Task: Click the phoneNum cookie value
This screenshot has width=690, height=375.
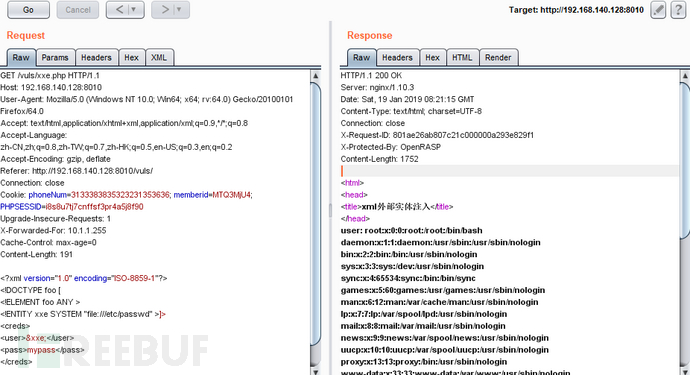Action: (x=120, y=195)
